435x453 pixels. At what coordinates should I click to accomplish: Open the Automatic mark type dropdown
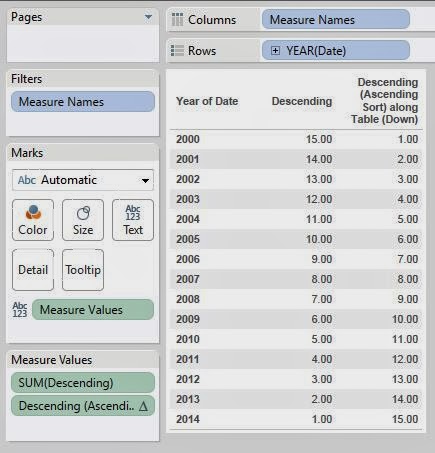tap(83, 180)
